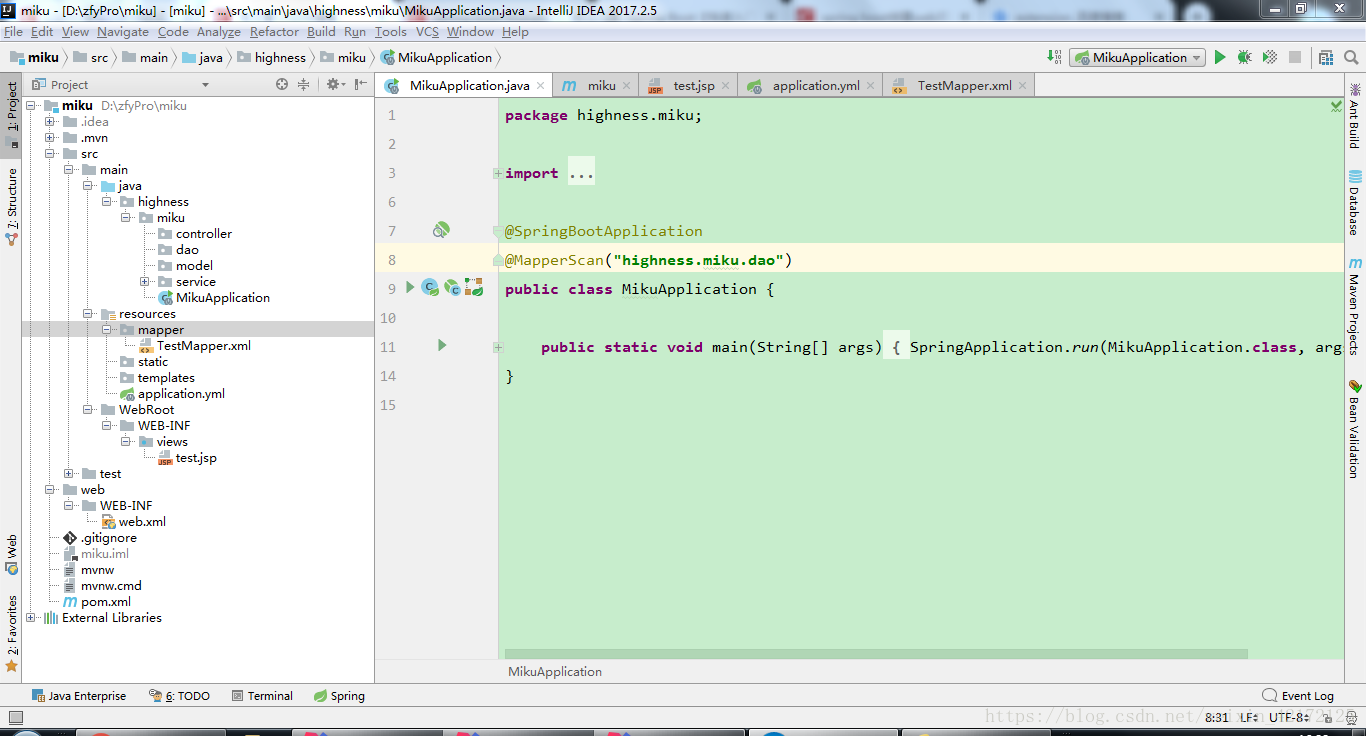Click the scroll from source crosshair icon
The image size is (1366, 736).
click(282, 85)
